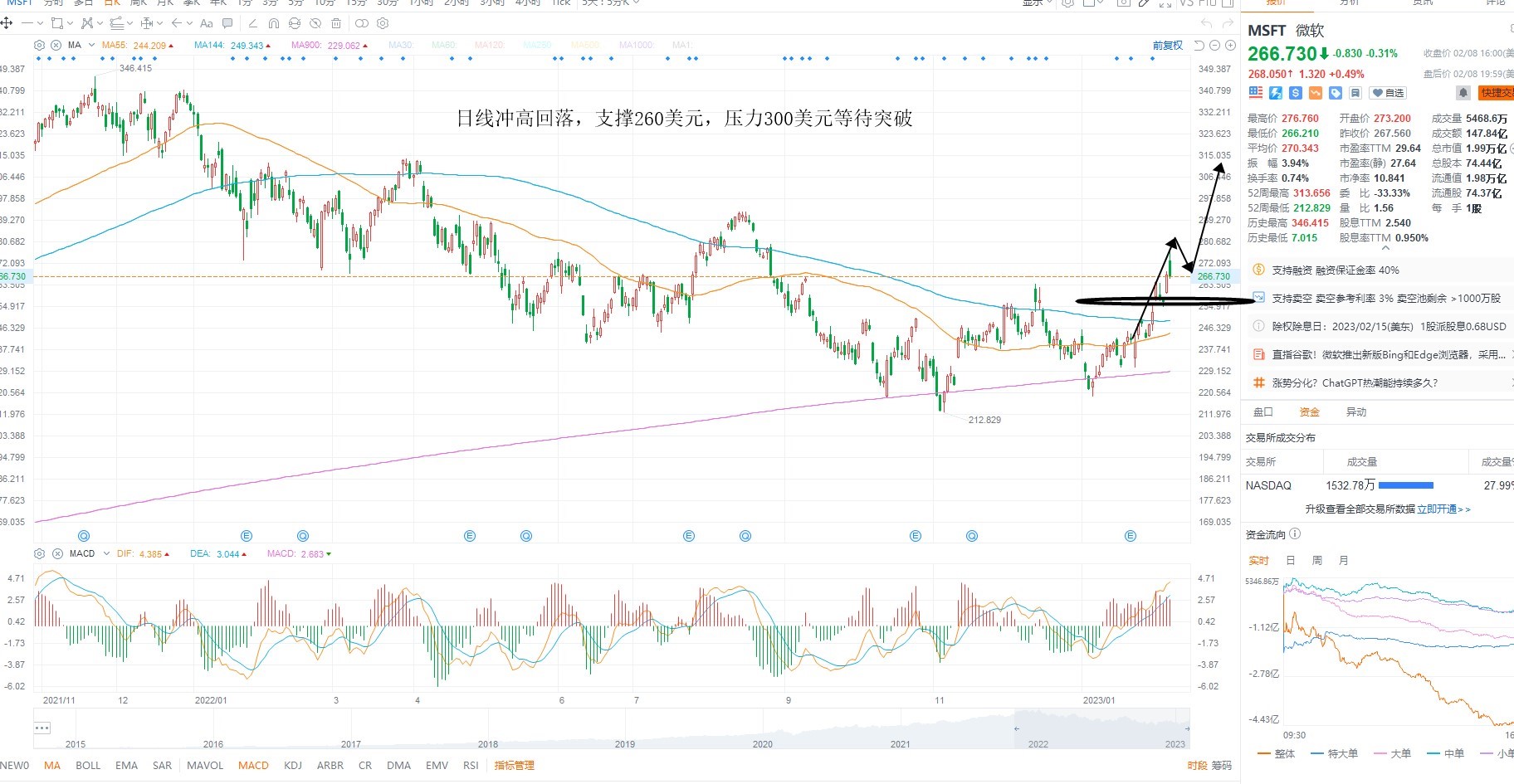Click the earnings marker below November 2022
This screenshot has height=784, width=1514.
tap(916, 536)
